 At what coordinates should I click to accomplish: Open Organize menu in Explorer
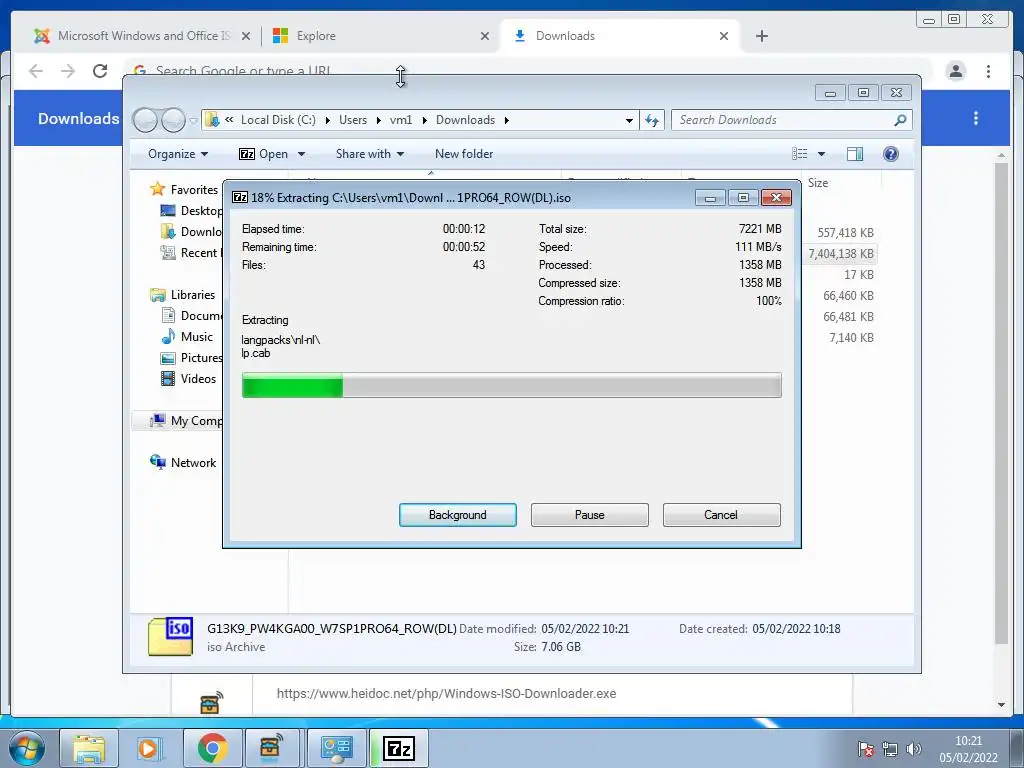pos(178,154)
